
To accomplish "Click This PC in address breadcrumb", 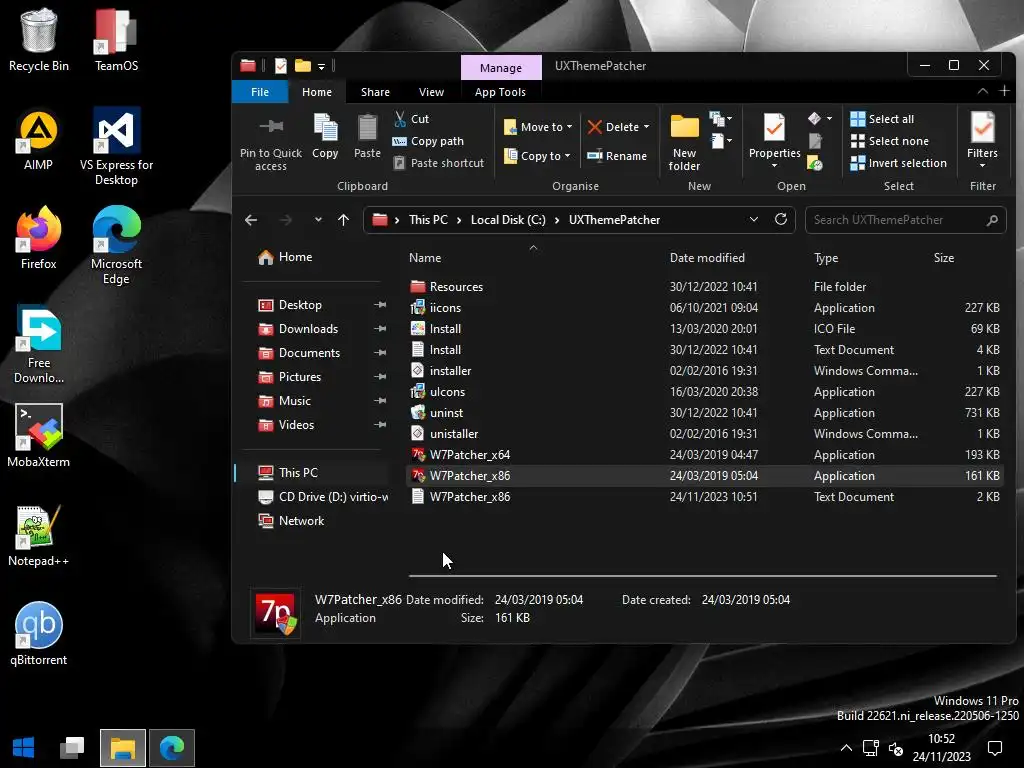I will point(428,220).
